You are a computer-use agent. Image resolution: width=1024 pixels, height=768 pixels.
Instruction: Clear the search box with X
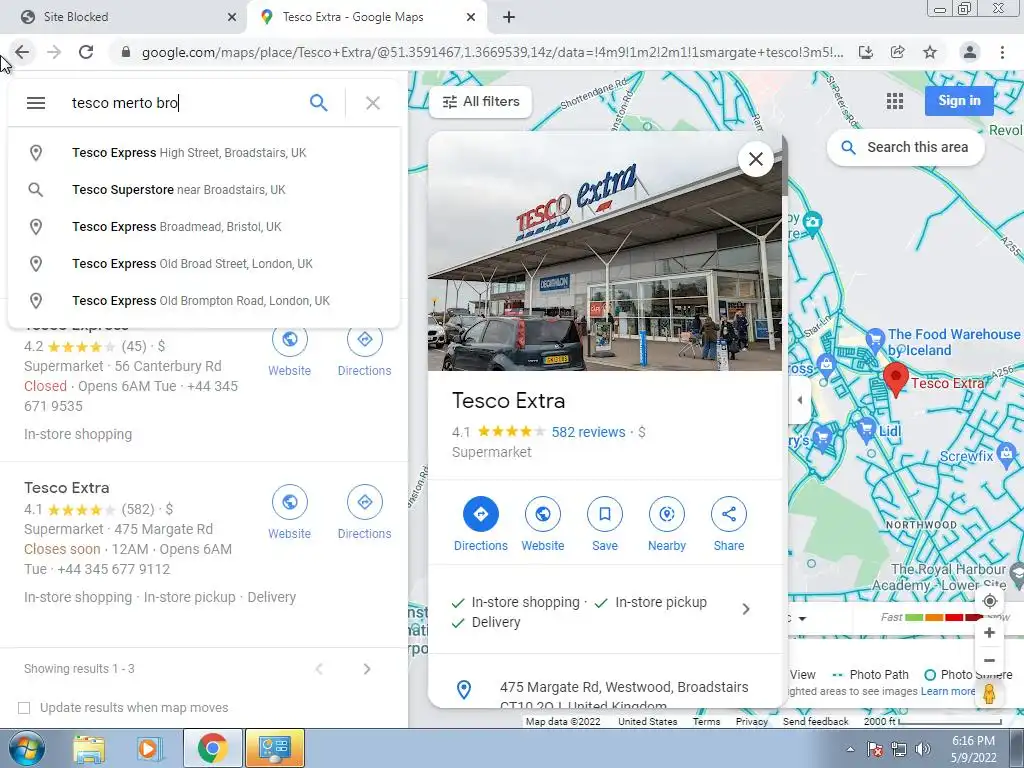(x=373, y=103)
